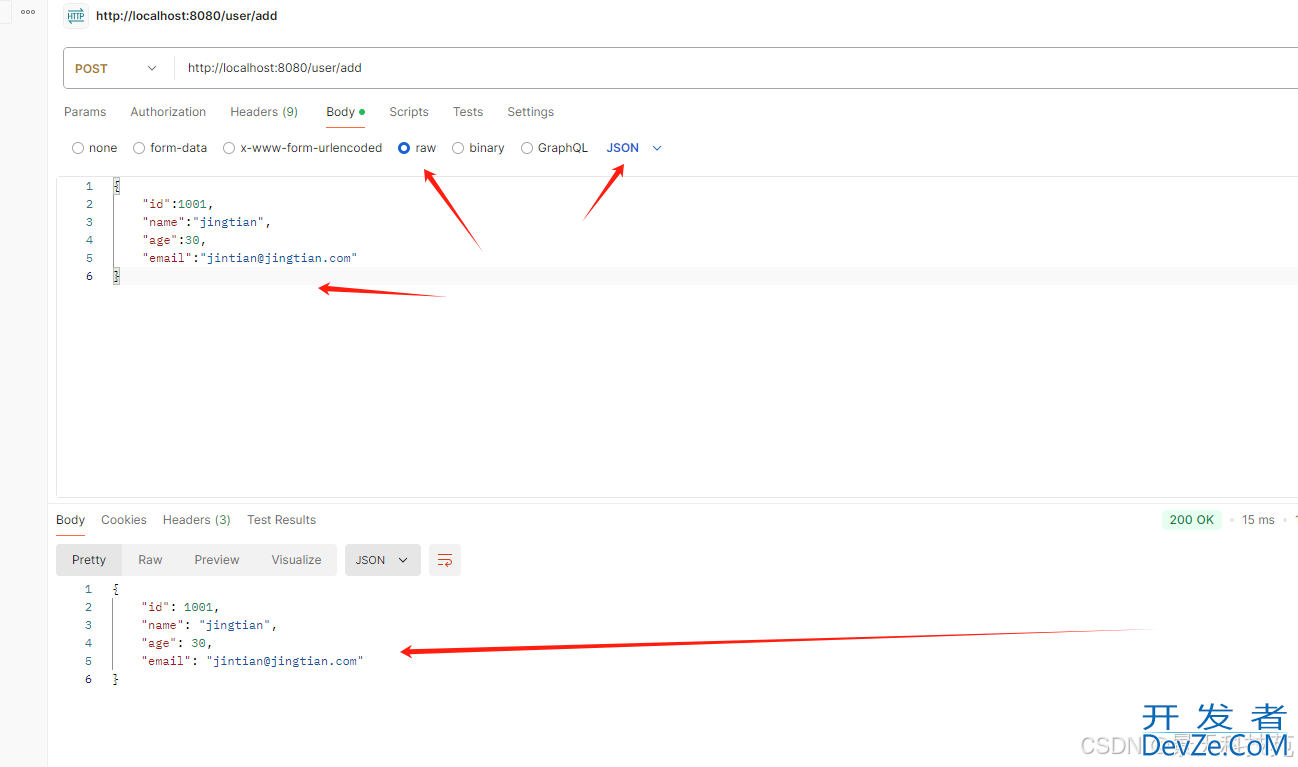Click response line "age": 30,
Image resolution: width=1298 pixels, height=767 pixels.
[x=177, y=643]
